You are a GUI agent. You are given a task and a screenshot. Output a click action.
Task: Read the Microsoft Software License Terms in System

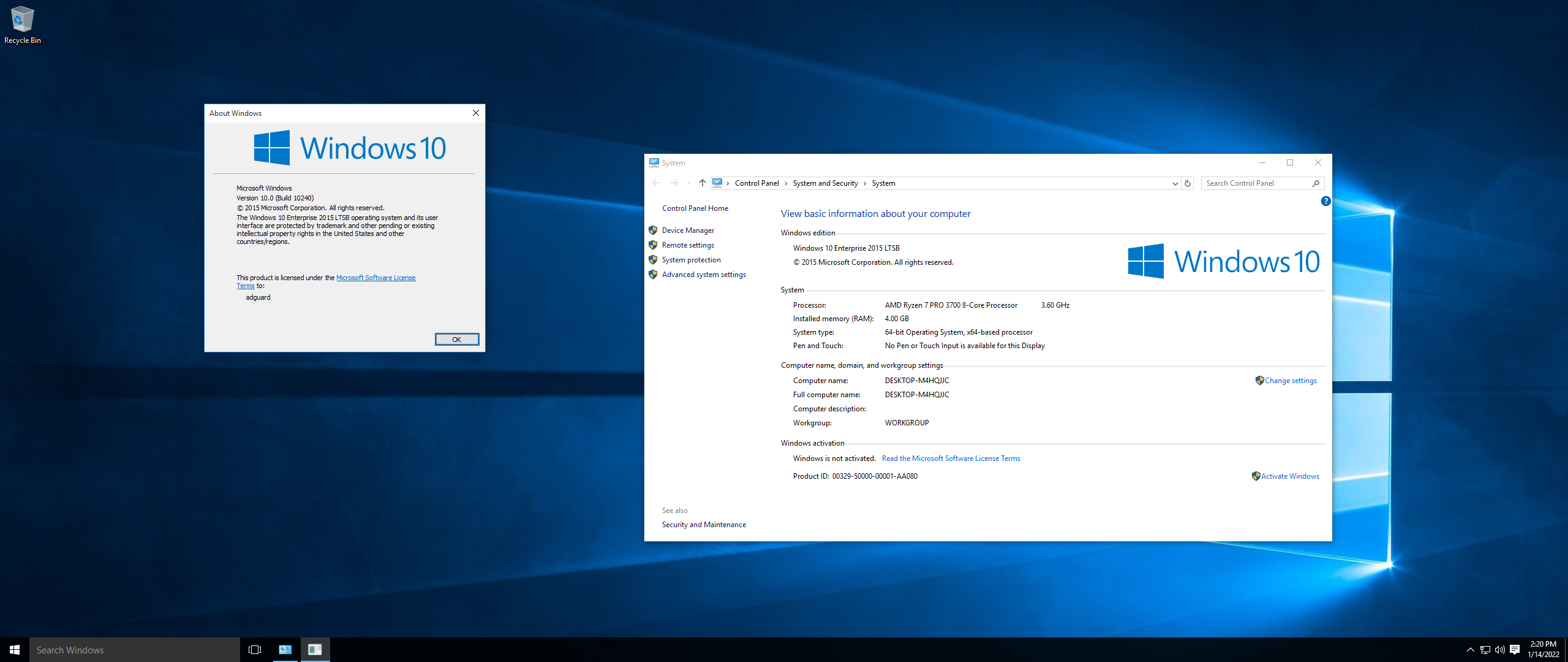951,458
